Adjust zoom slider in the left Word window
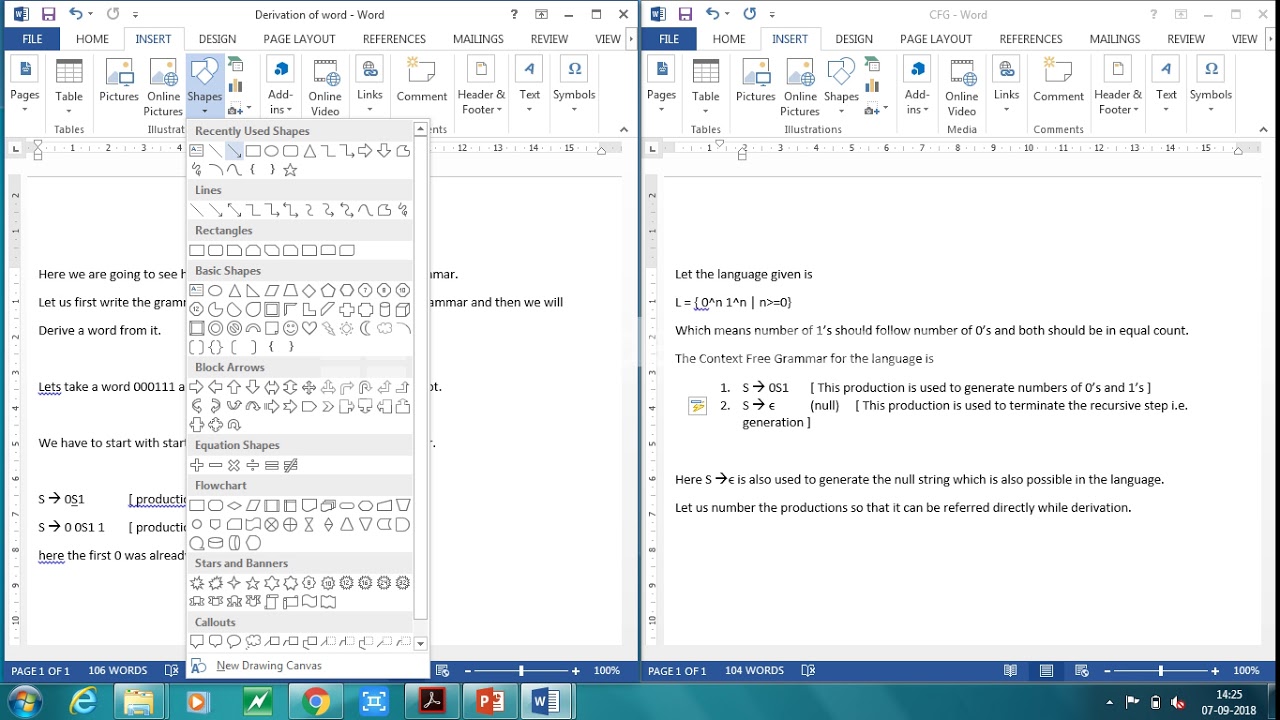The image size is (1280, 720). point(521,671)
